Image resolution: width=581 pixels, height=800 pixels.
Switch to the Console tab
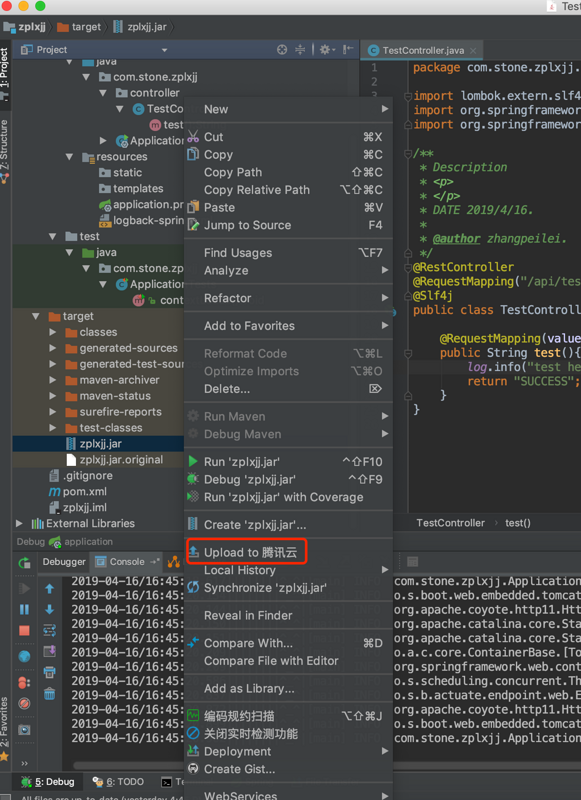pos(128,562)
